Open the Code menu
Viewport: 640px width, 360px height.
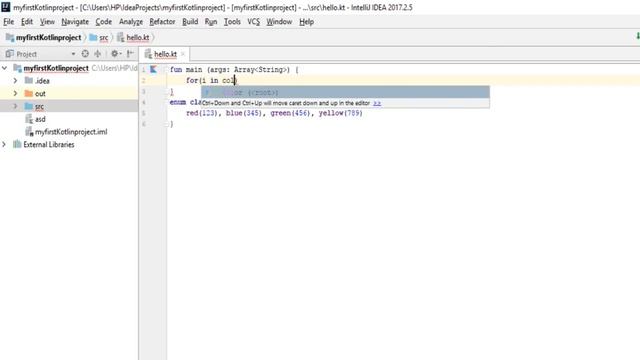104,22
